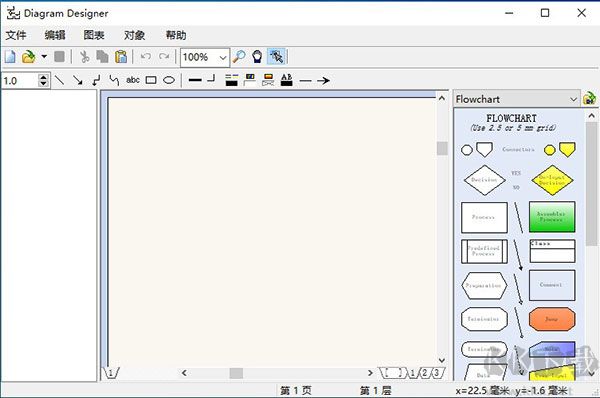Click canvas horizontal scrollbar left arrow
Screen dimensions: 600x398
(x=184, y=373)
